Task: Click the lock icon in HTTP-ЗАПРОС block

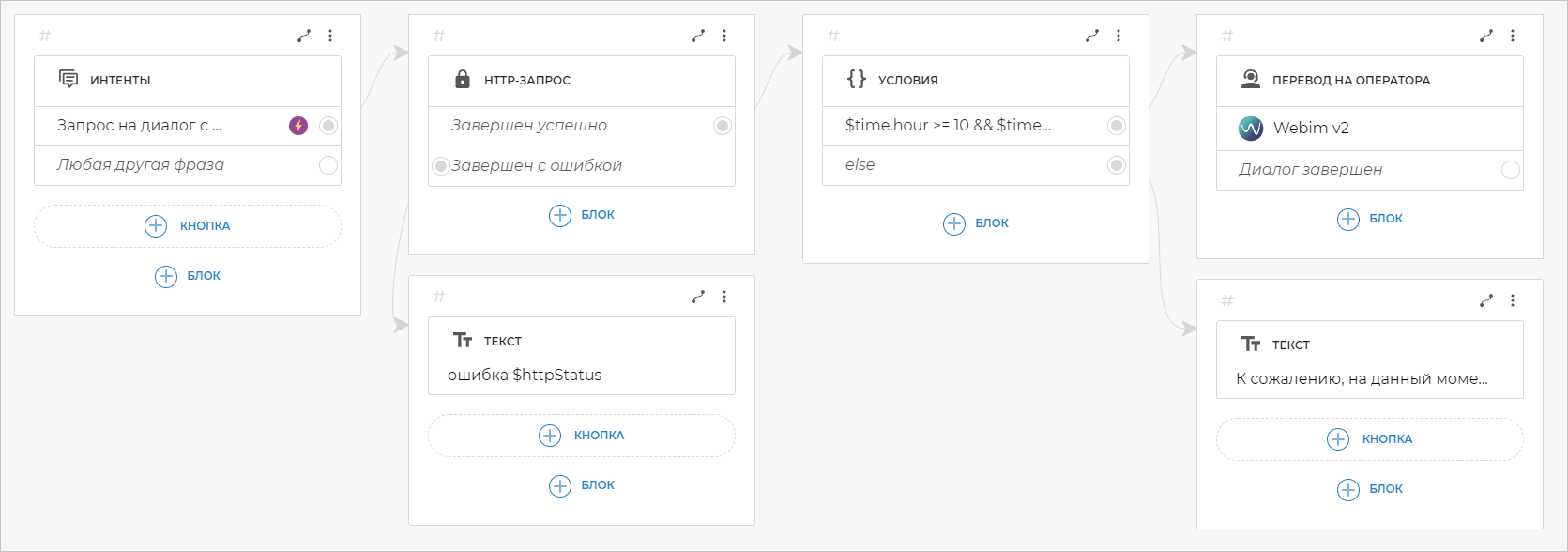Action: [x=462, y=80]
